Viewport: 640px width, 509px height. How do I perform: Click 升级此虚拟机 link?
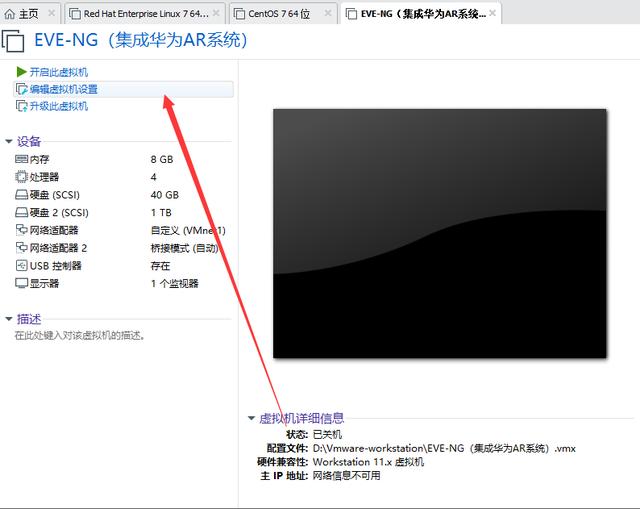59,107
